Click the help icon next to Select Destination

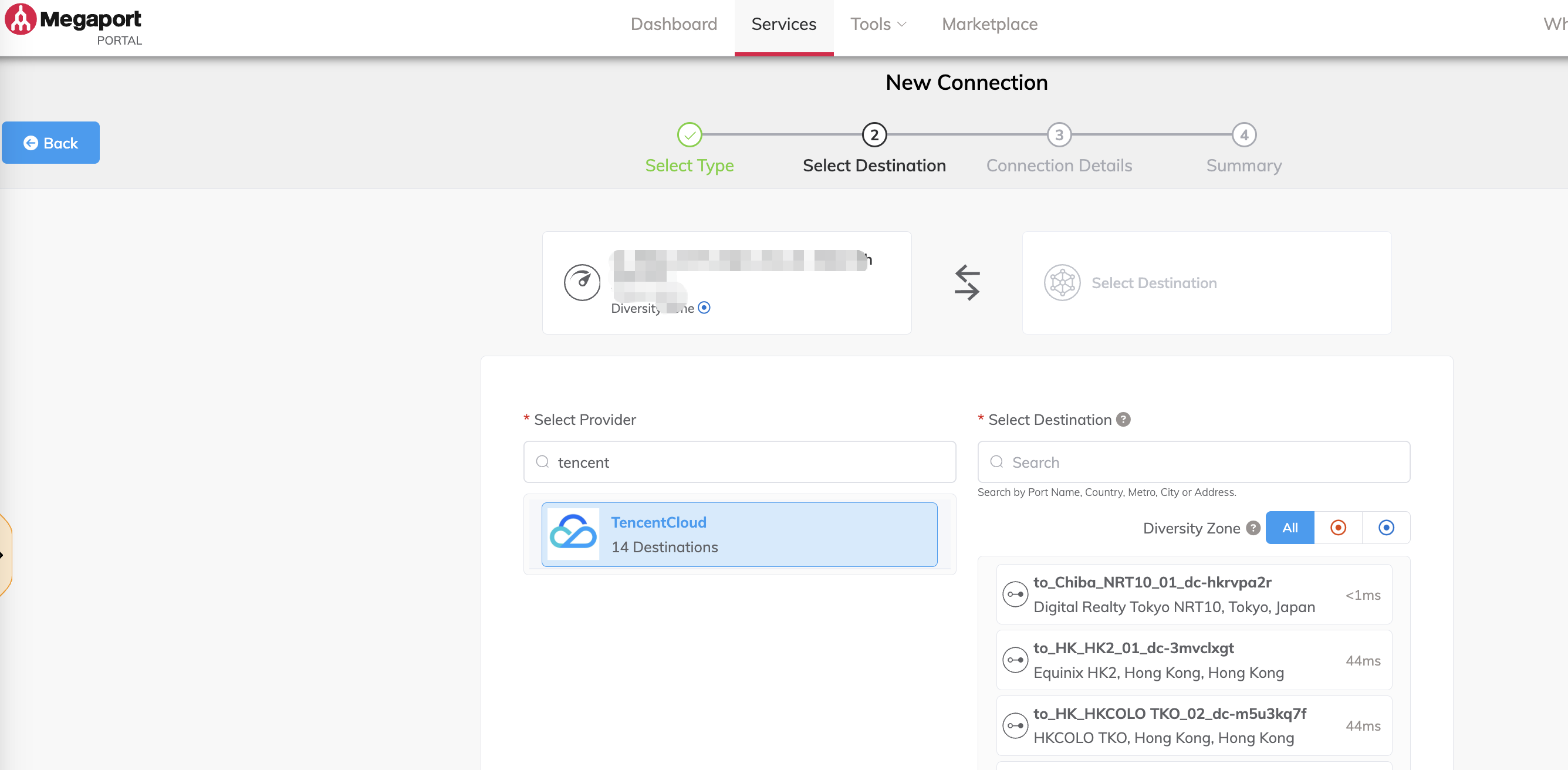(x=1124, y=420)
